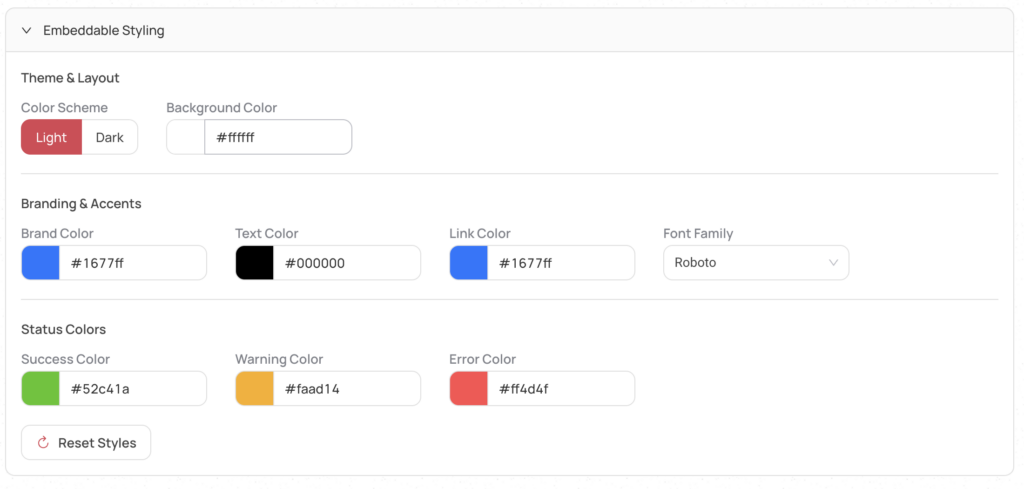Edit the Text Color hex field
The image size is (1024, 489).
[x=347, y=263]
